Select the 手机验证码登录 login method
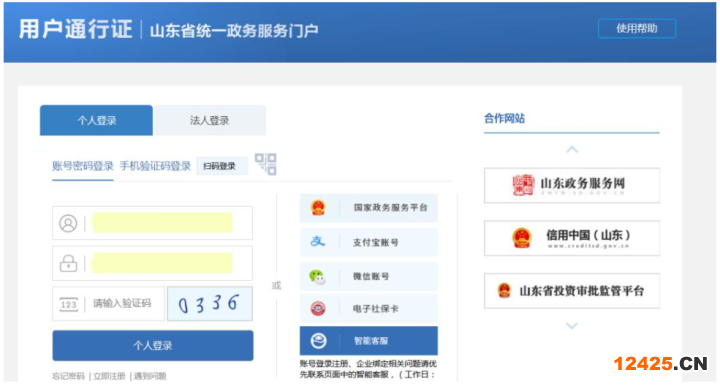This screenshot has height=386, width=720. pos(155,166)
